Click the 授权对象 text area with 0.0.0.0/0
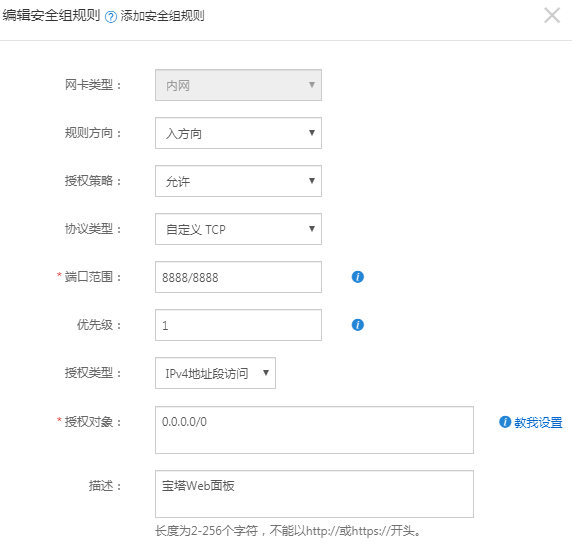This screenshot has height=550, width=572. (314, 430)
